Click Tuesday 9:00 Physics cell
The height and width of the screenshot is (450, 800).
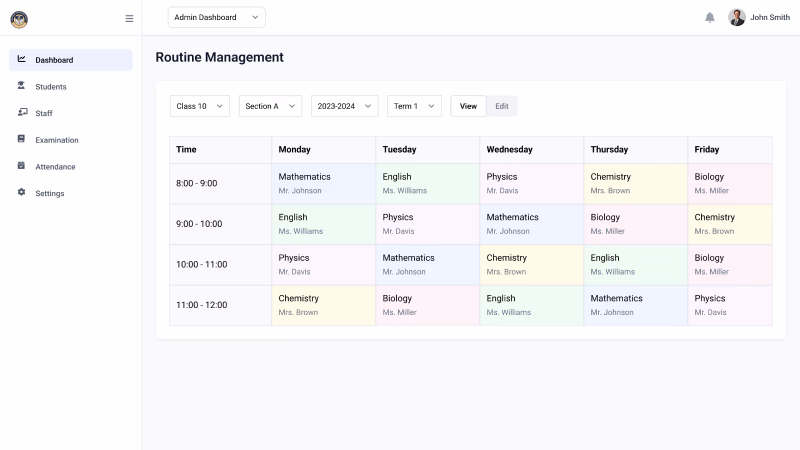[428, 224]
